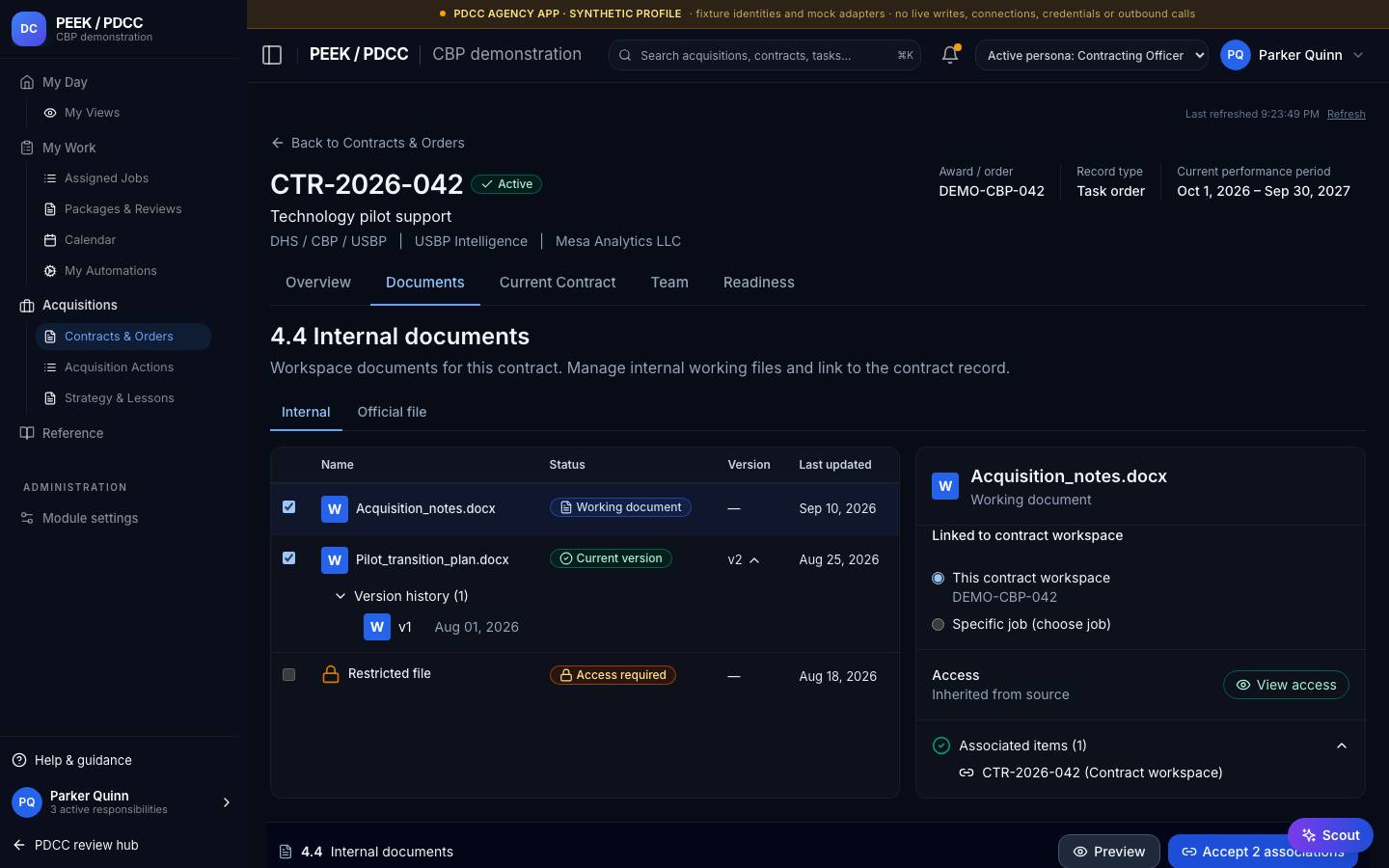Image resolution: width=1389 pixels, height=868 pixels.
Task: Open the Scout assistant button
Action: click(1330, 835)
